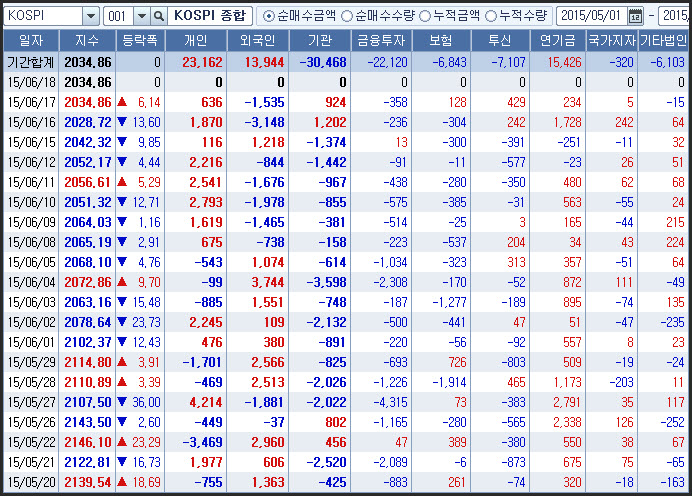Click total individual net buy 23,162
The image size is (692, 496).
click(202, 62)
